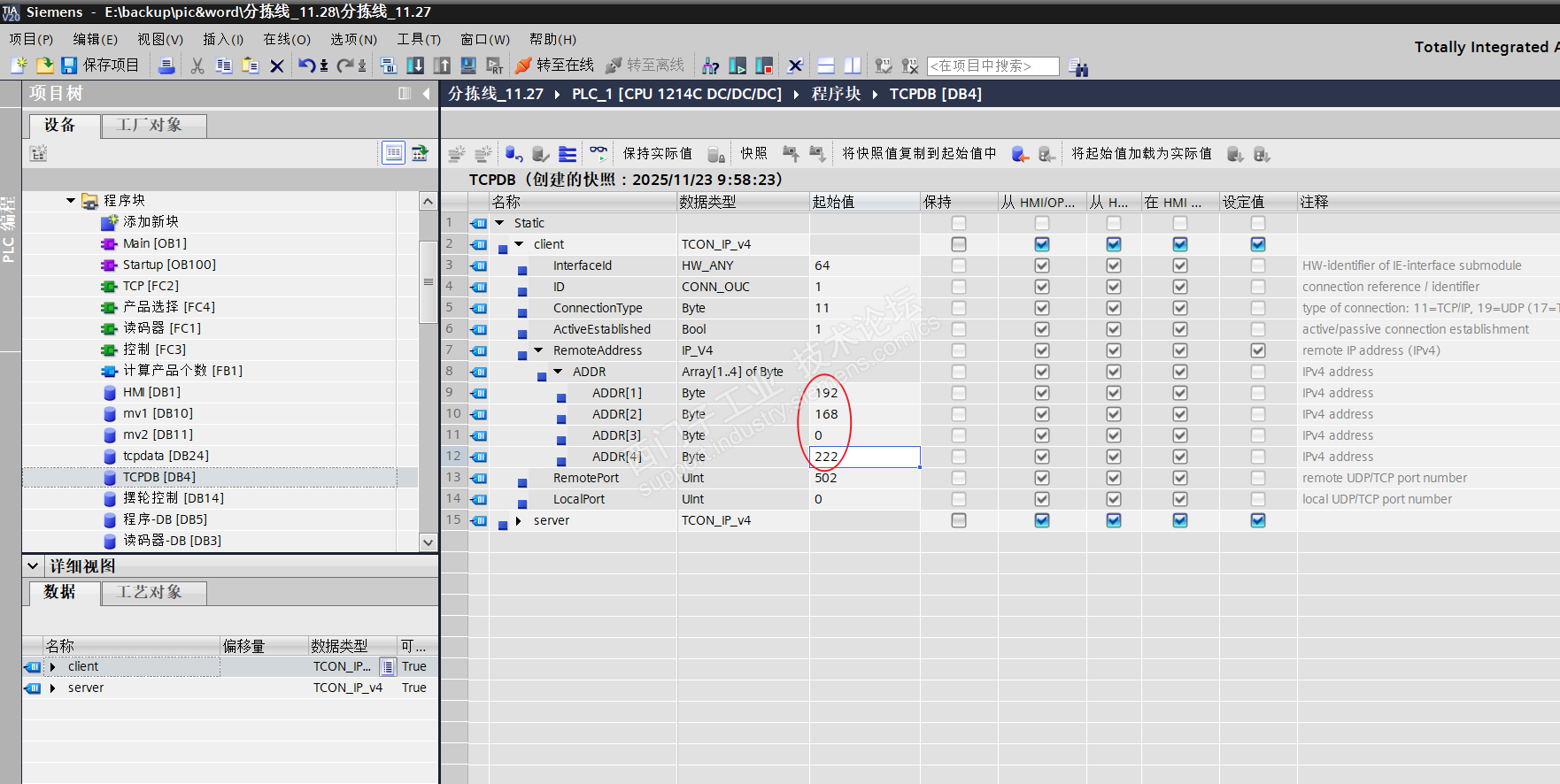Click 转至在线 to go online
Image resolution: width=1560 pixels, height=784 pixels.
pos(554,65)
